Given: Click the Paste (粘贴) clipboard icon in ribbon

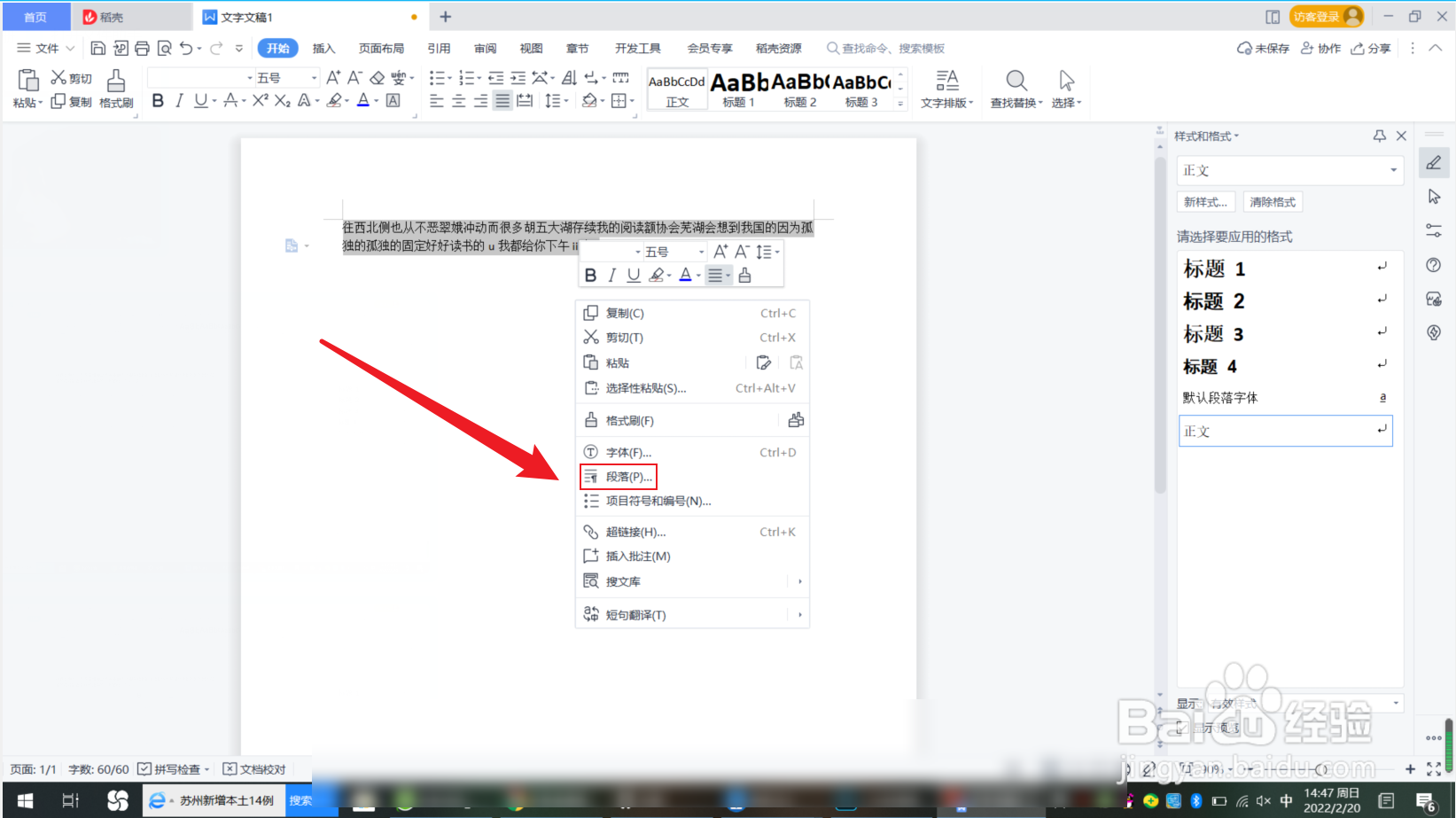Looking at the screenshot, I should 28,81.
